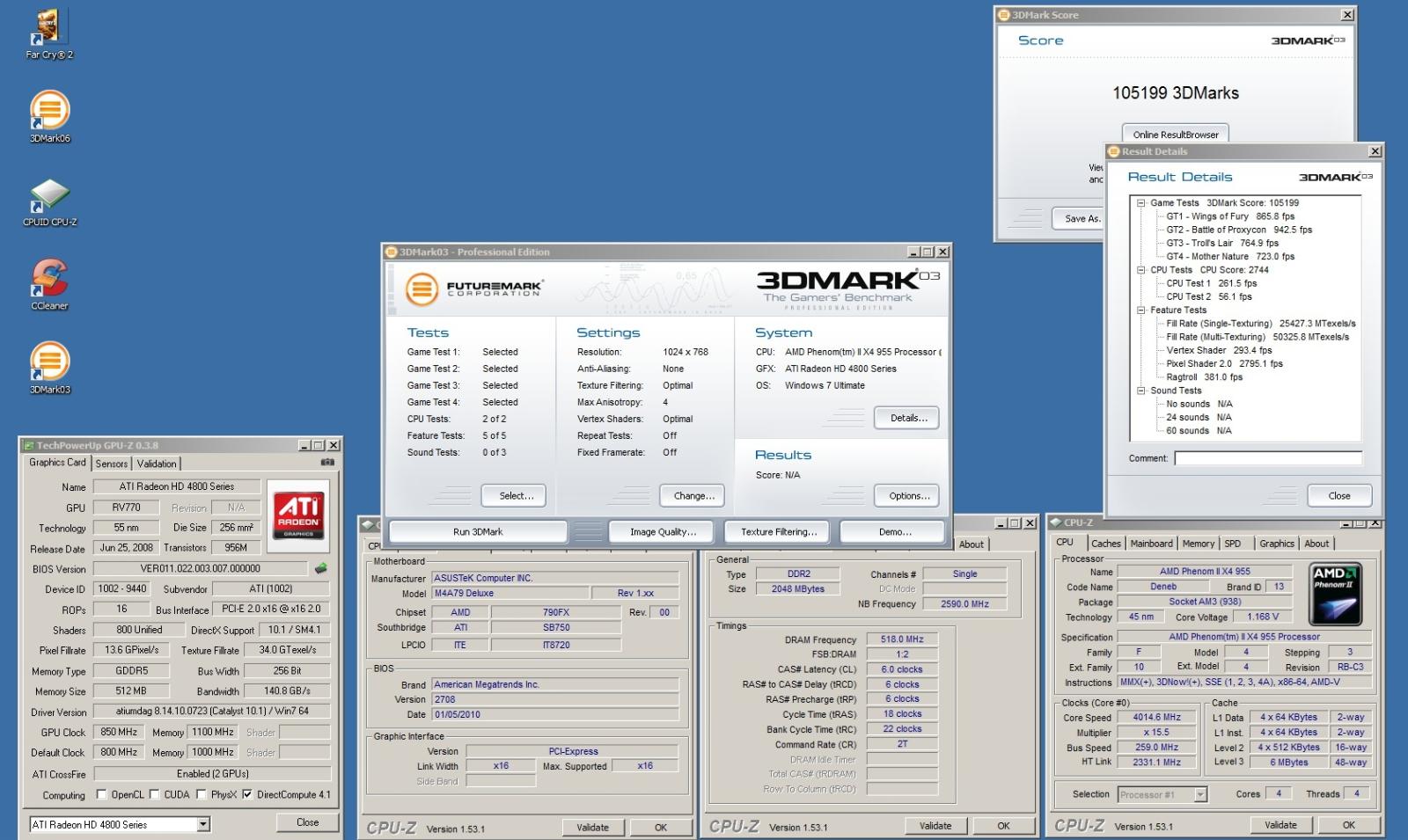Collapse the Sound Tests tree node
The image size is (1408, 840).
point(1140,391)
